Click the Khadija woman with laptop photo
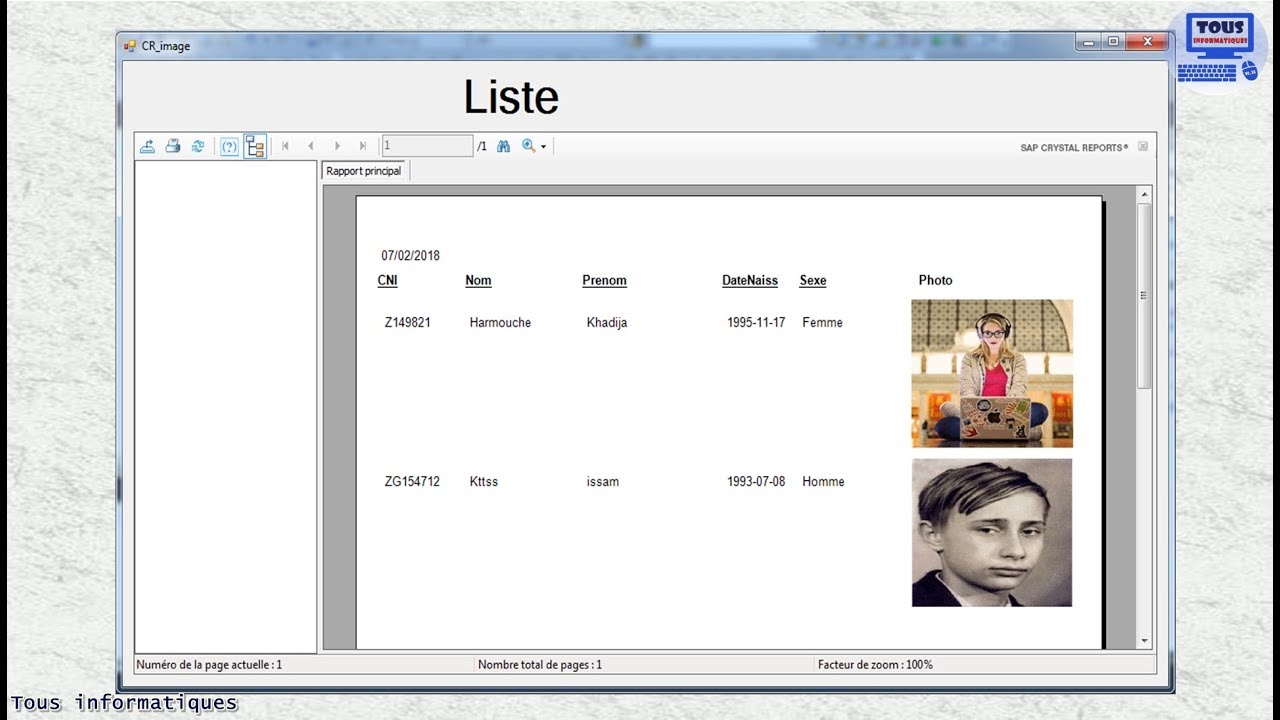The image size is (1280, 720). (x=992, y=373)
